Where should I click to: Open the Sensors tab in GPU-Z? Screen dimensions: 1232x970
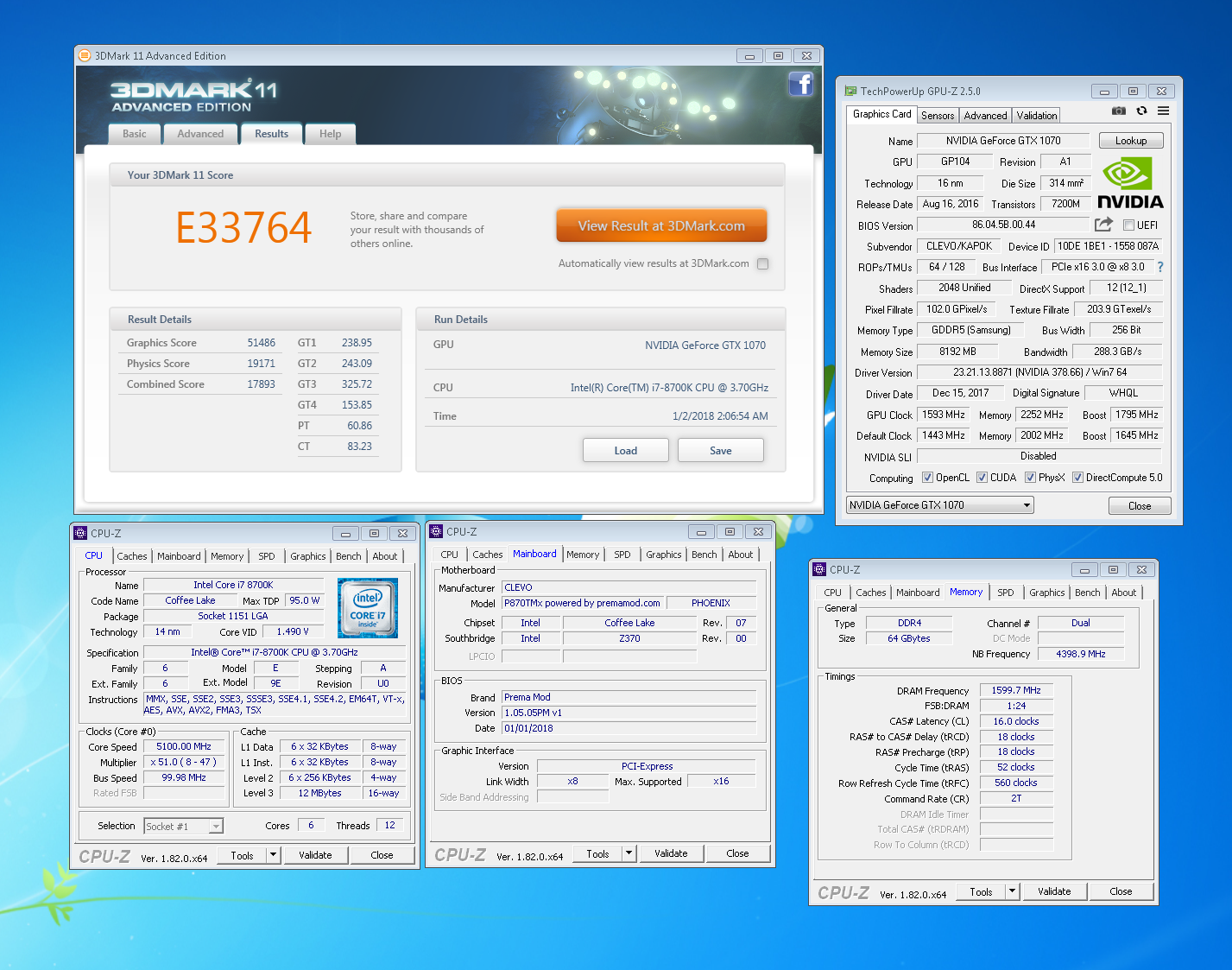tap(938, 116)
